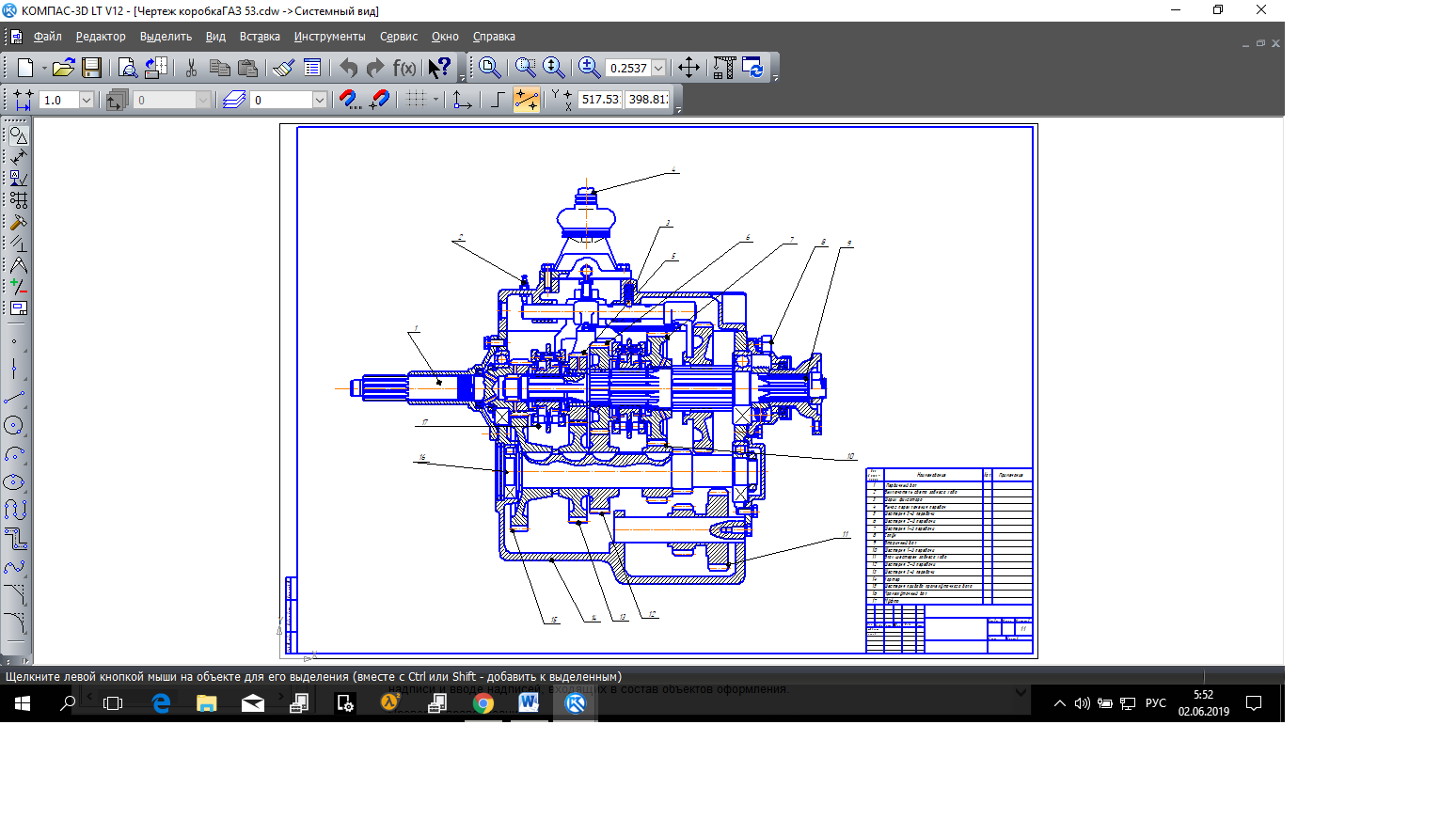Expand the zoom scale 0.2537 dropdown
The image size is (1456, 835).
click(658, 68)
